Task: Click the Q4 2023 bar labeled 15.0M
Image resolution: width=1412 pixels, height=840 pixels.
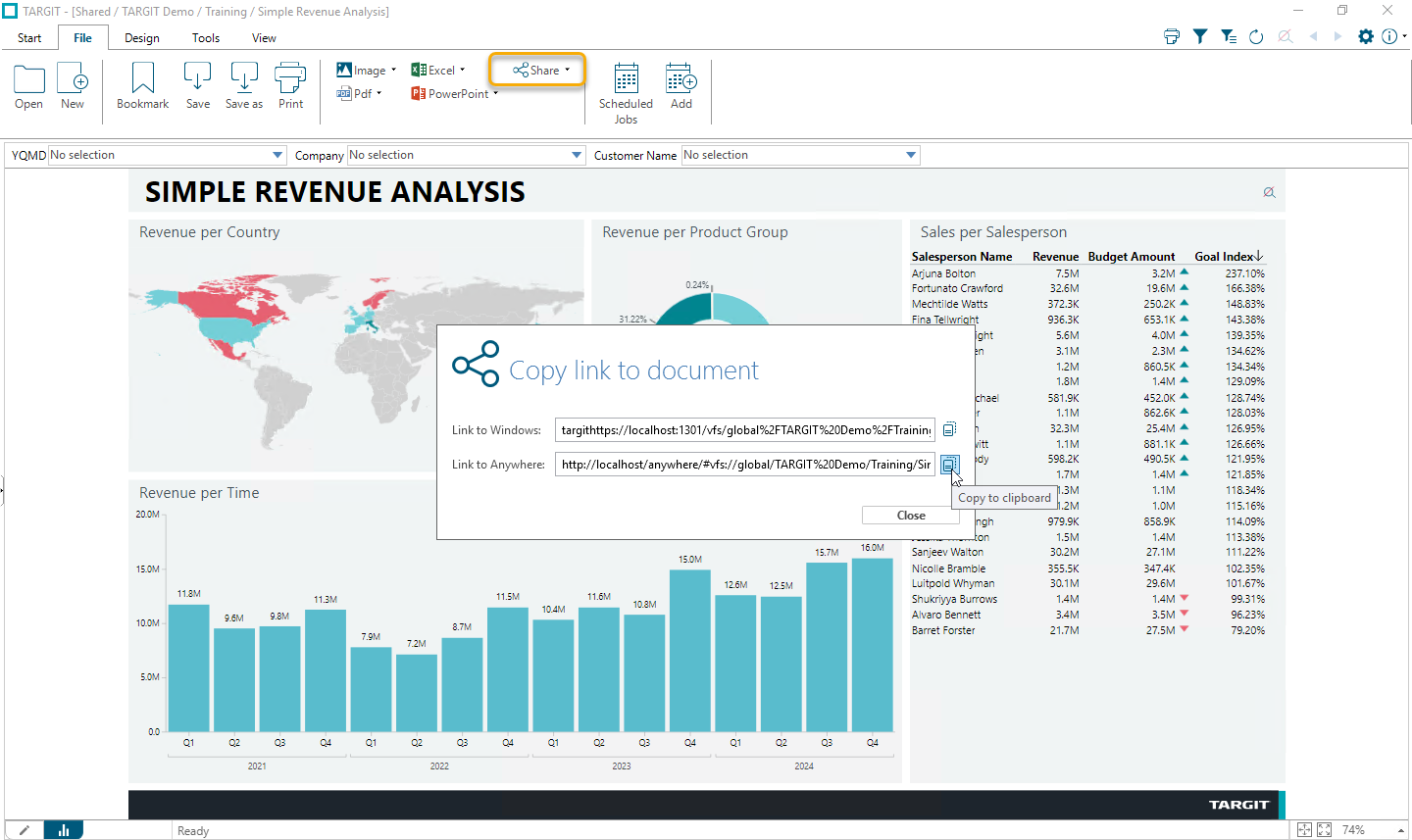Action: click(690, 651)
